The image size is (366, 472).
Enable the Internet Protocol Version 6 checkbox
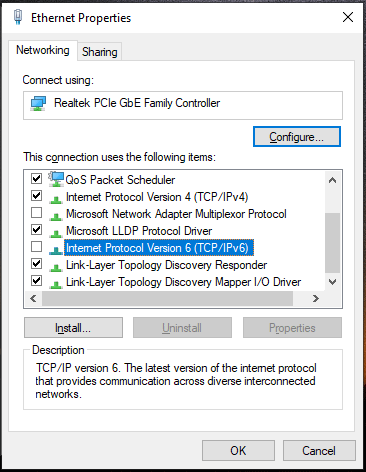point(36,247)
